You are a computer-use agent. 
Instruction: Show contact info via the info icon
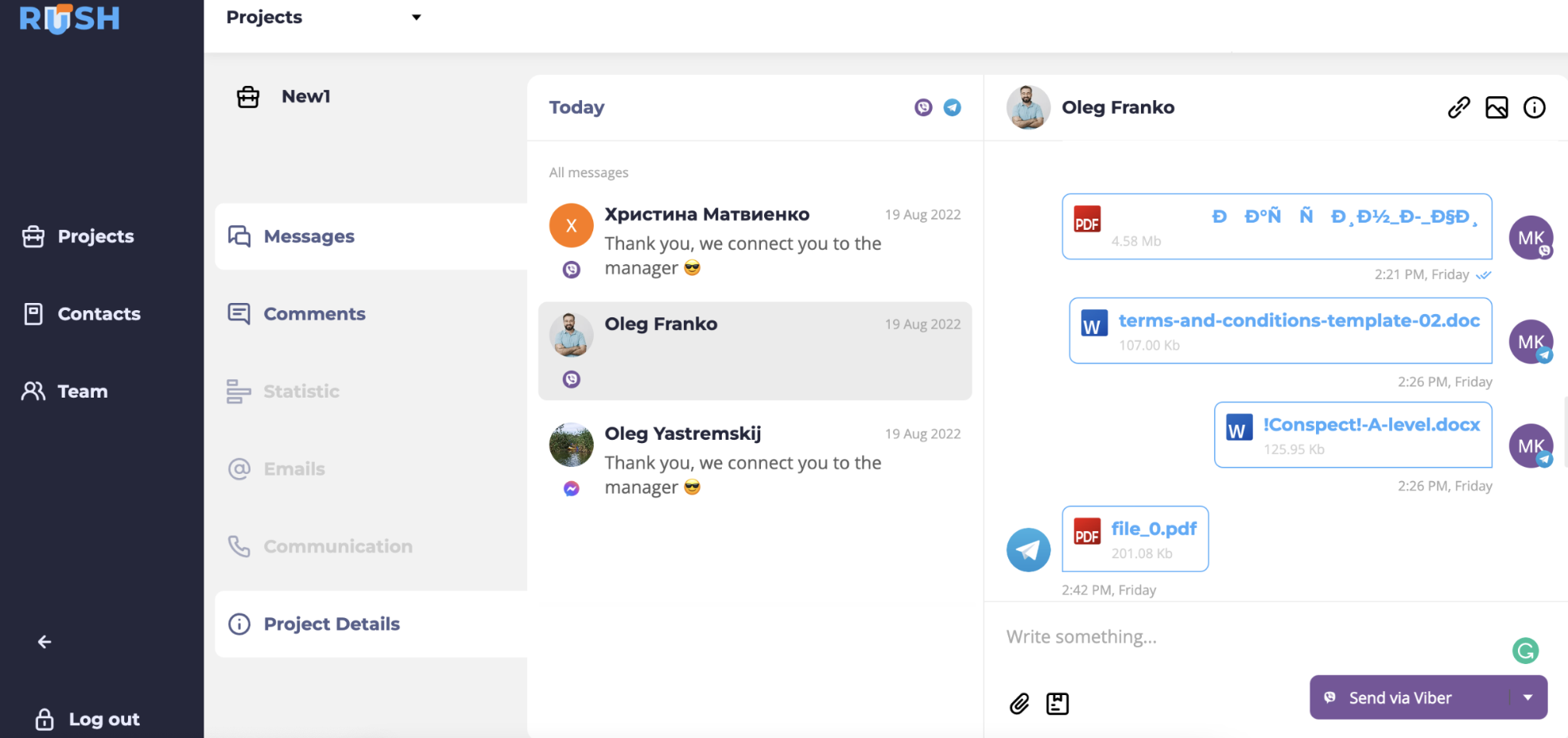(x=1535, y=107)
